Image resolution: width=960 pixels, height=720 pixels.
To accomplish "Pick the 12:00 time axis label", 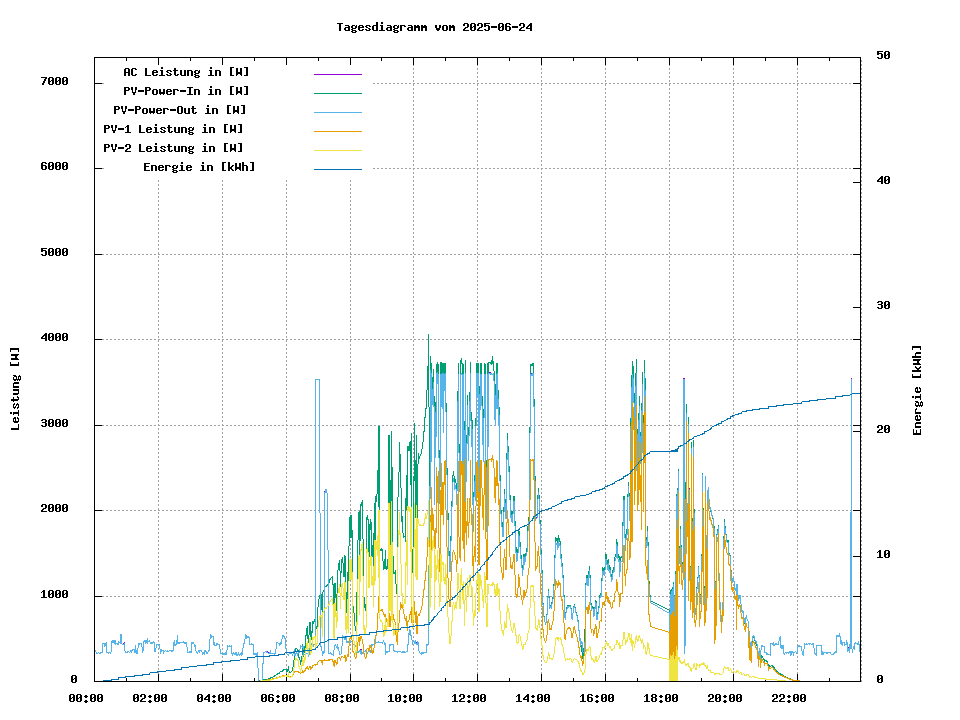I will 469,698.
